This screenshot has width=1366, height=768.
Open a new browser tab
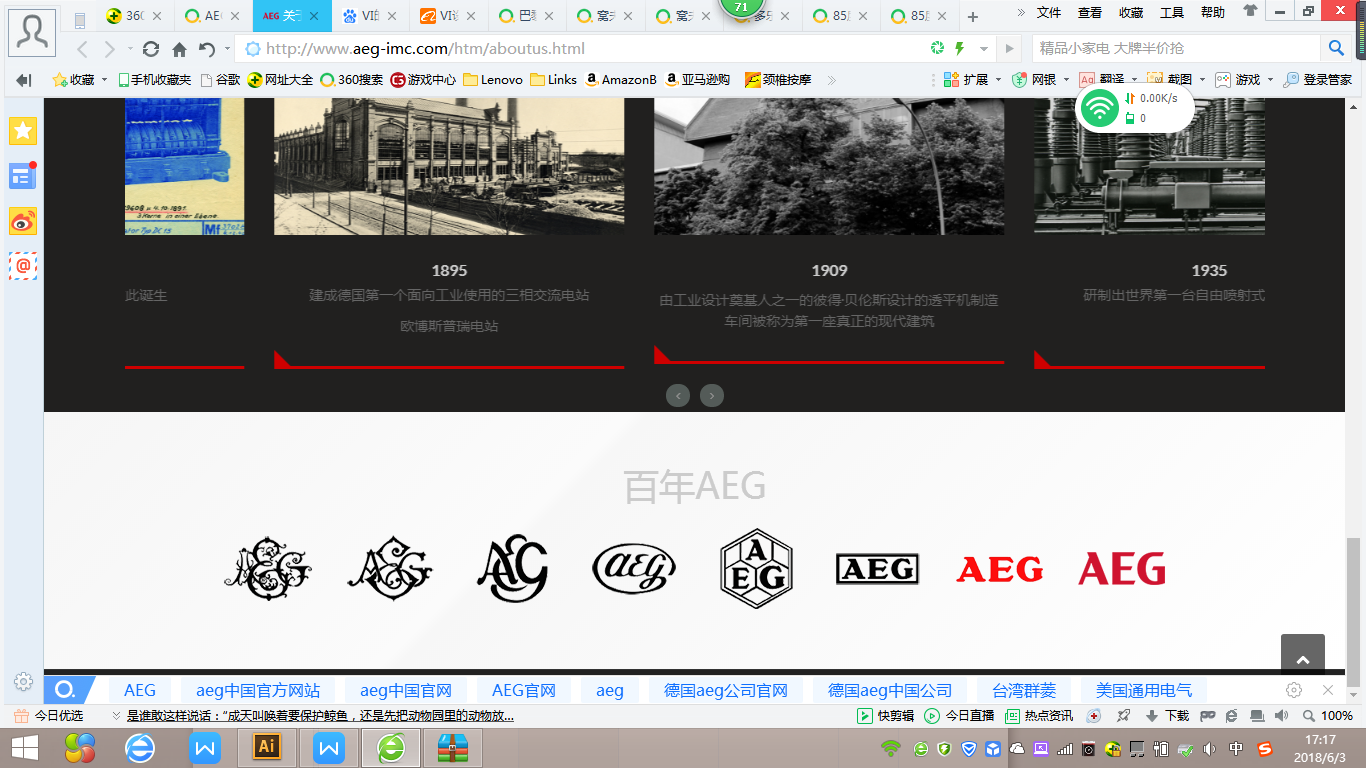click(x=973, y=17)
